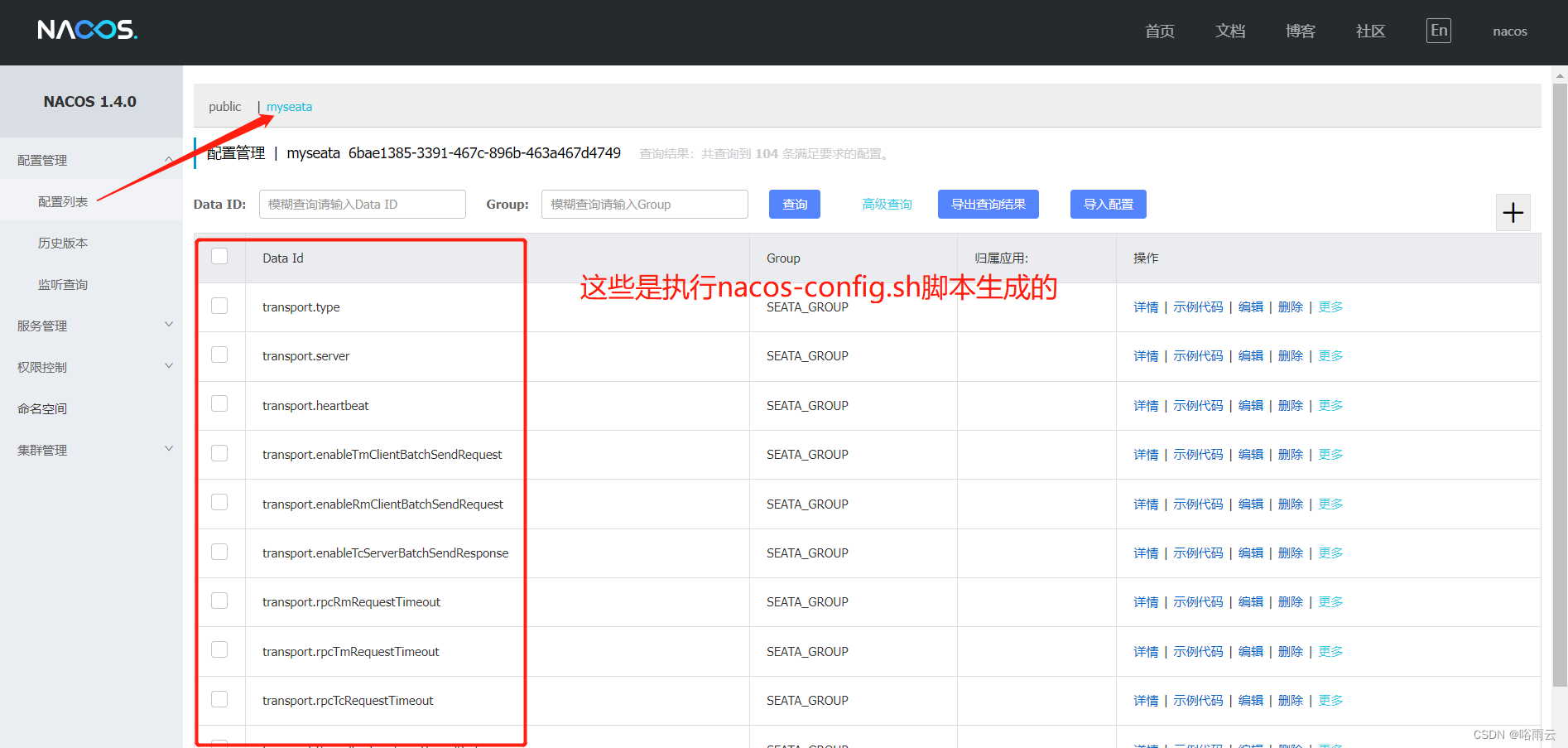1568x748 pixels.
Task: Click transport.heartbeat Data Id text
Action: click(315, 406)
